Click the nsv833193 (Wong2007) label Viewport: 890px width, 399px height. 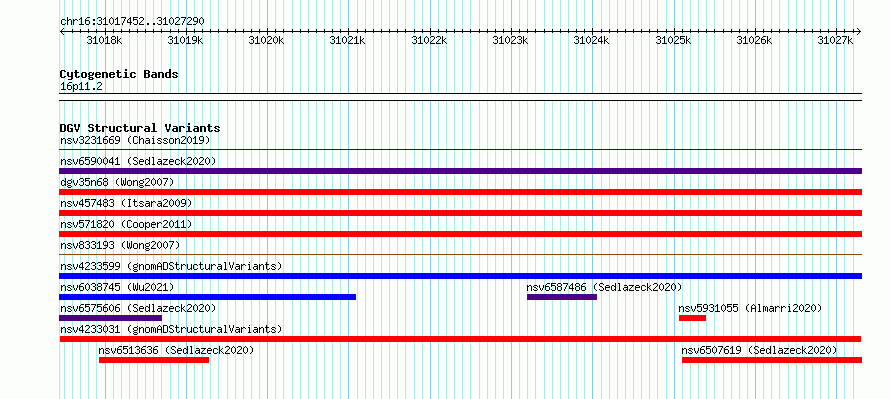[120, 245]
